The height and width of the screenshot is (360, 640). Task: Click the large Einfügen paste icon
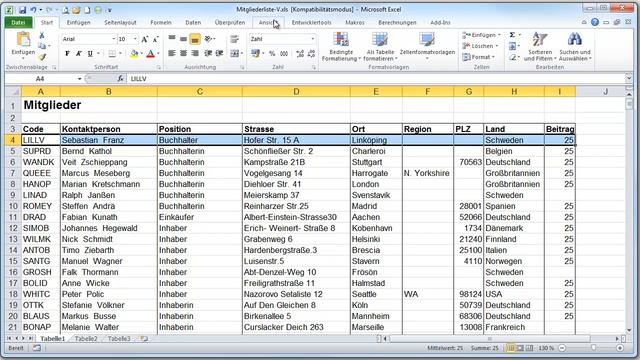(23, 40)
